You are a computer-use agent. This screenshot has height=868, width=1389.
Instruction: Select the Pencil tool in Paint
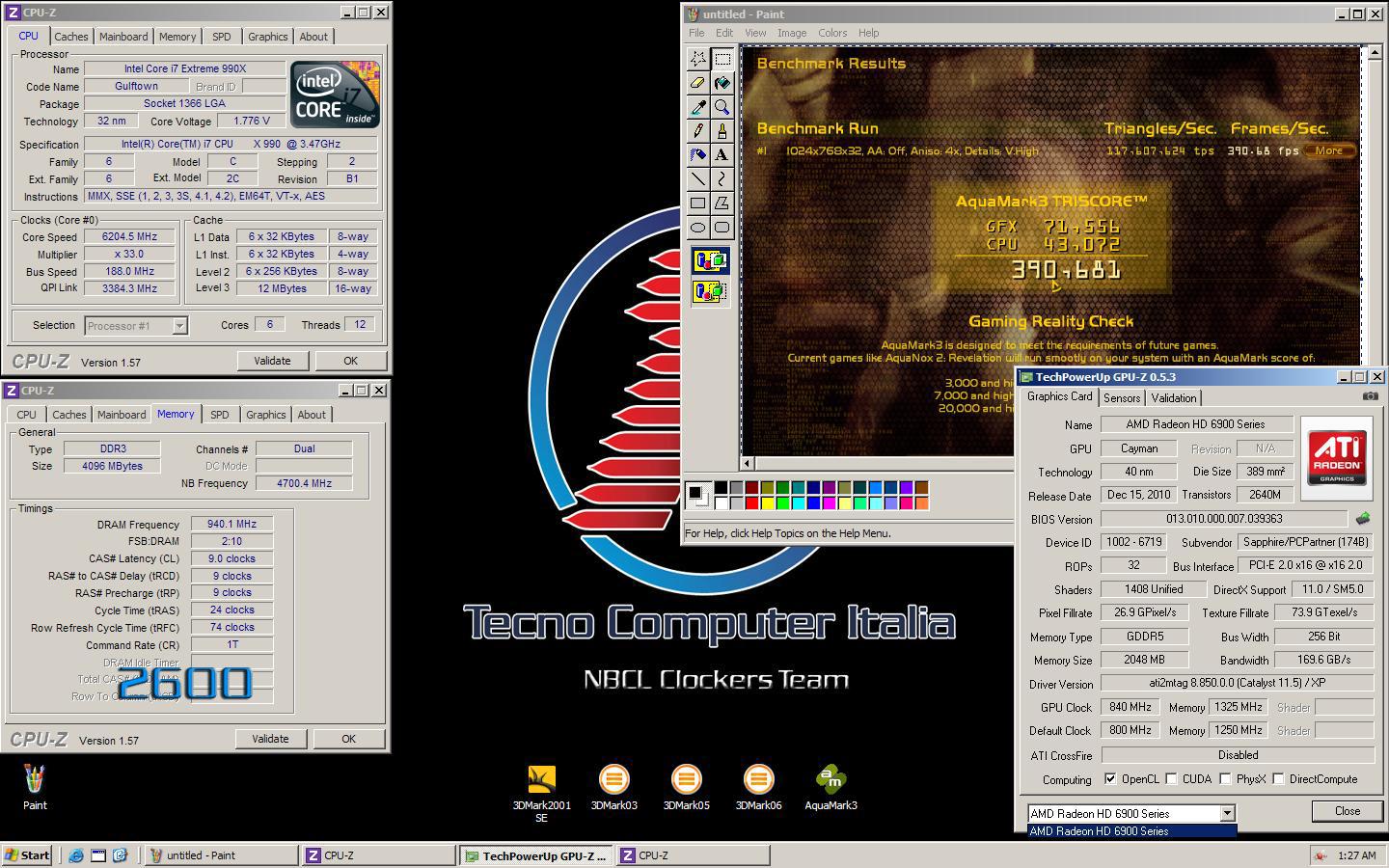point(697,131)
